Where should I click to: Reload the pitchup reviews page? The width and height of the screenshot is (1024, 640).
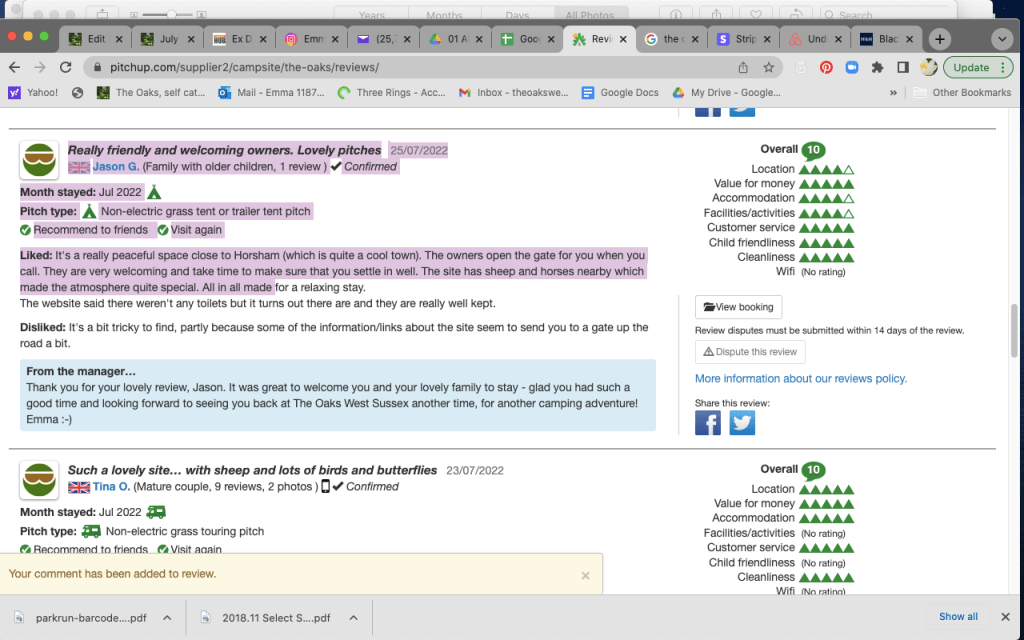(65, 67)
